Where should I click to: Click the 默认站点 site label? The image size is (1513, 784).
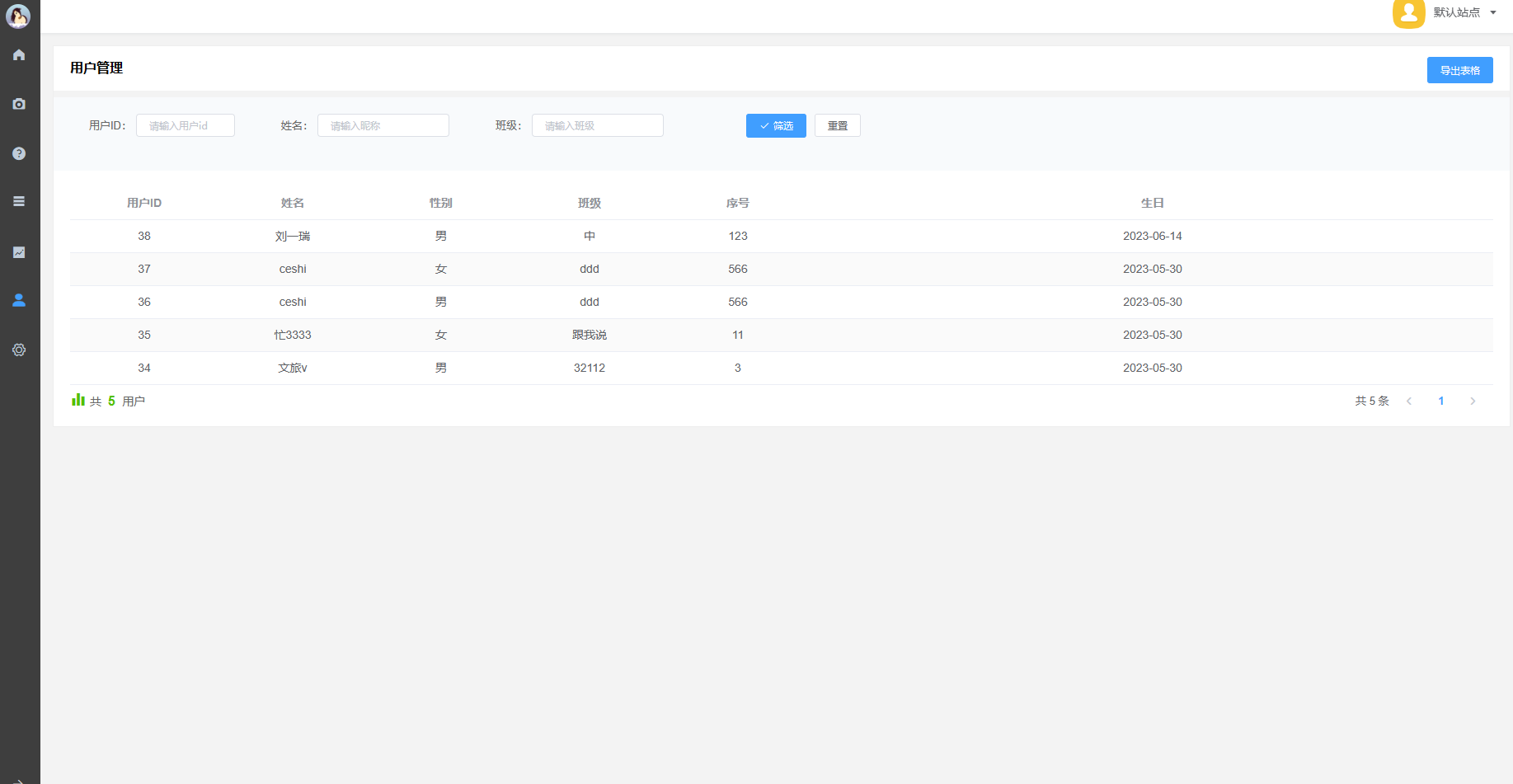click(x=1456, y=12)
